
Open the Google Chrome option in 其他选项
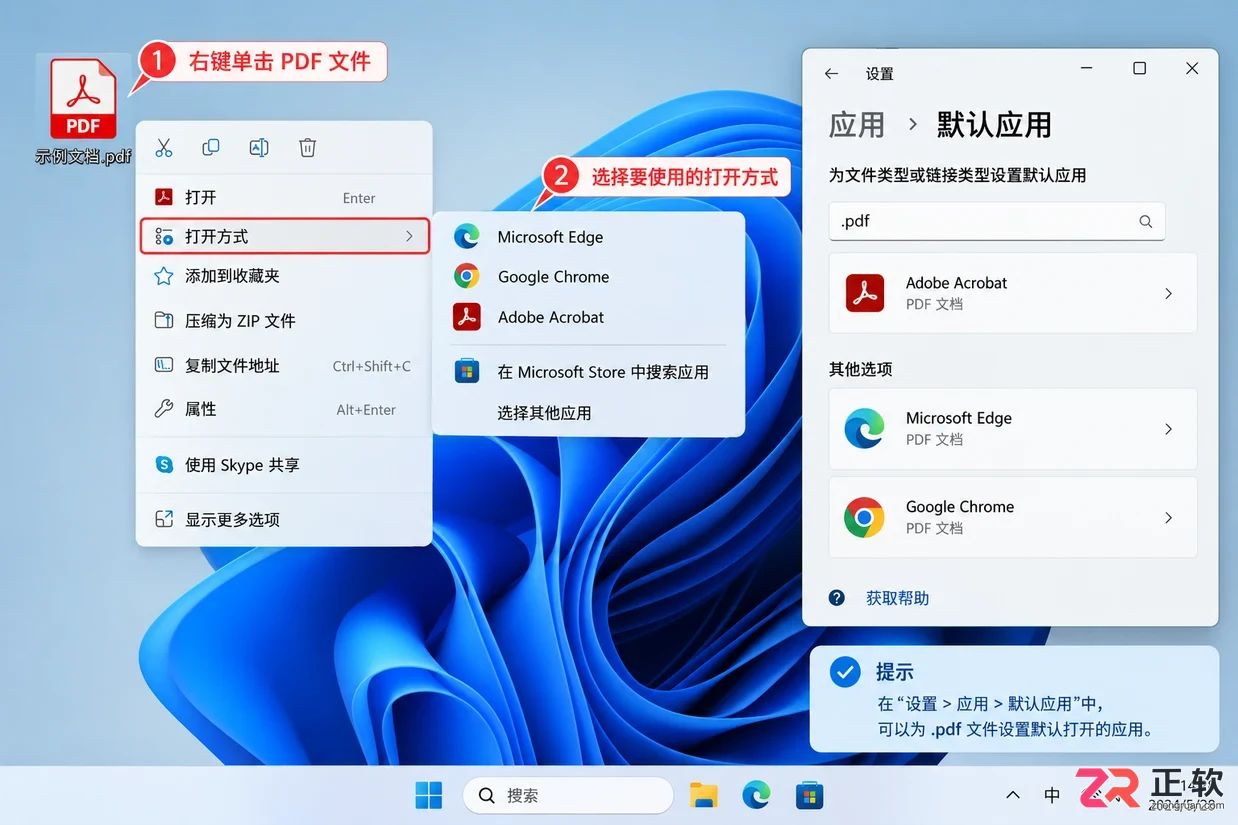point(1013,518)
